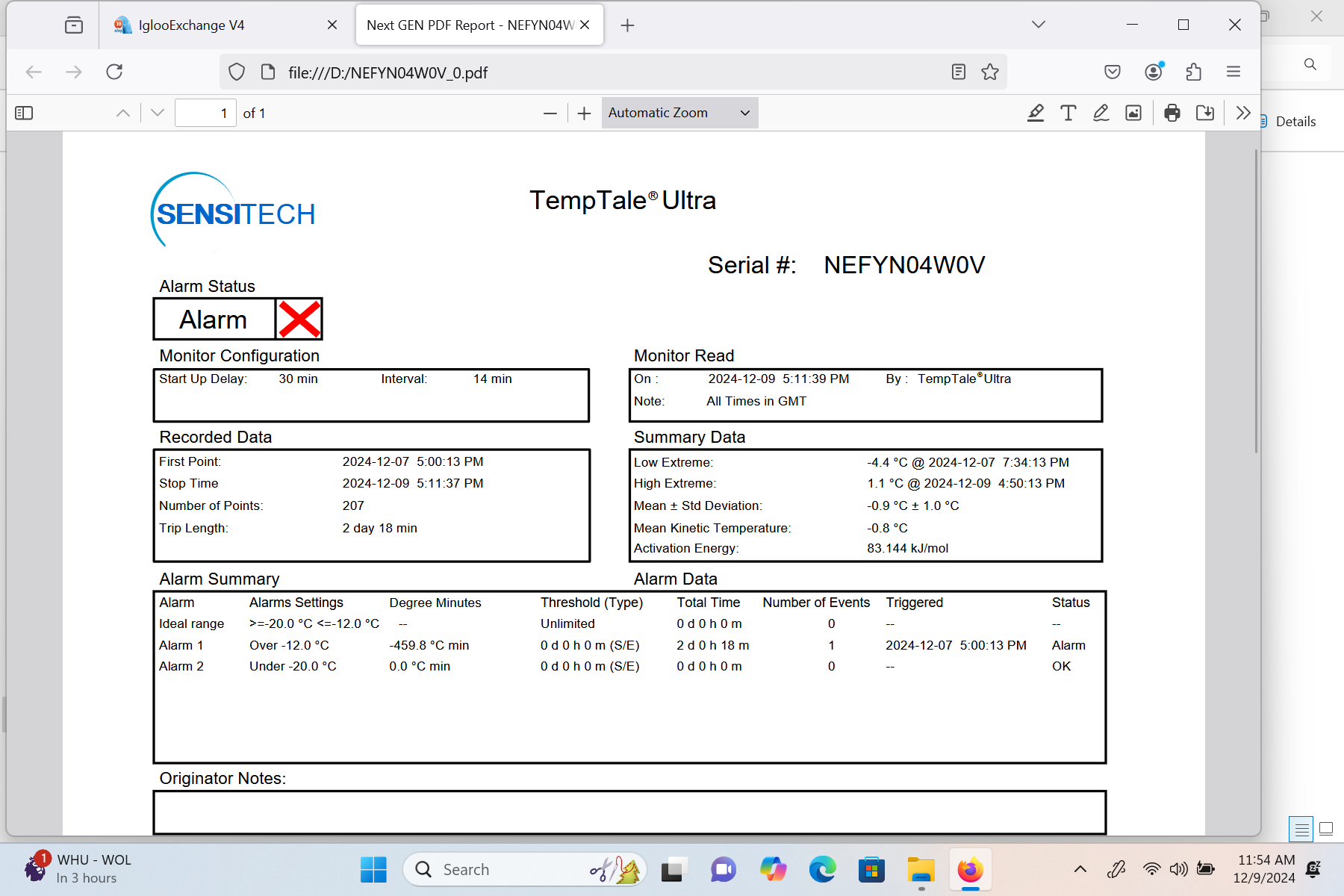Show hidden system tray icons
This screenshot has width=1344, height=896.
(1080, 869)
